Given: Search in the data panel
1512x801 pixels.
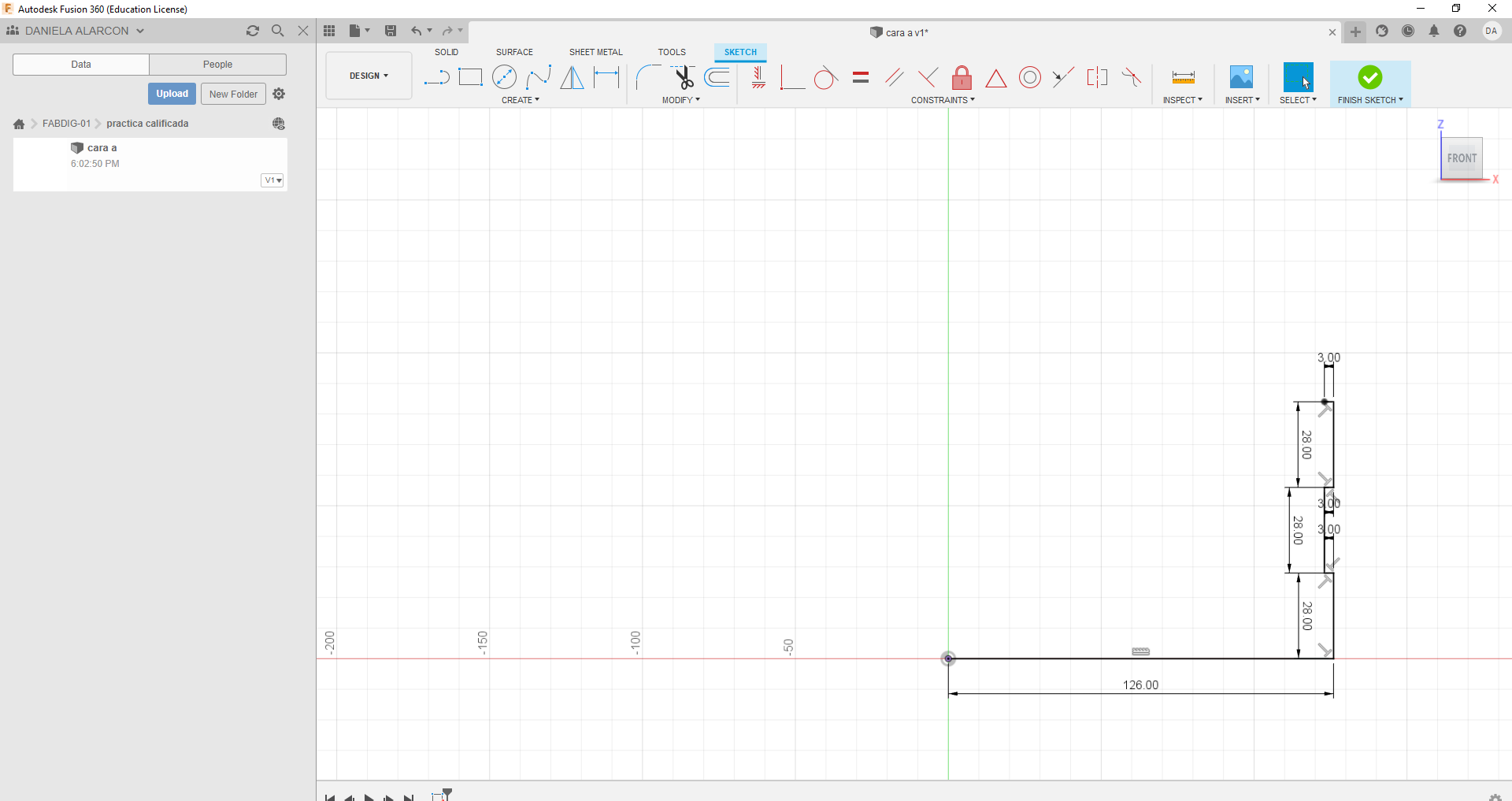Looking at the screenshot, I should (x=277, y=31).
